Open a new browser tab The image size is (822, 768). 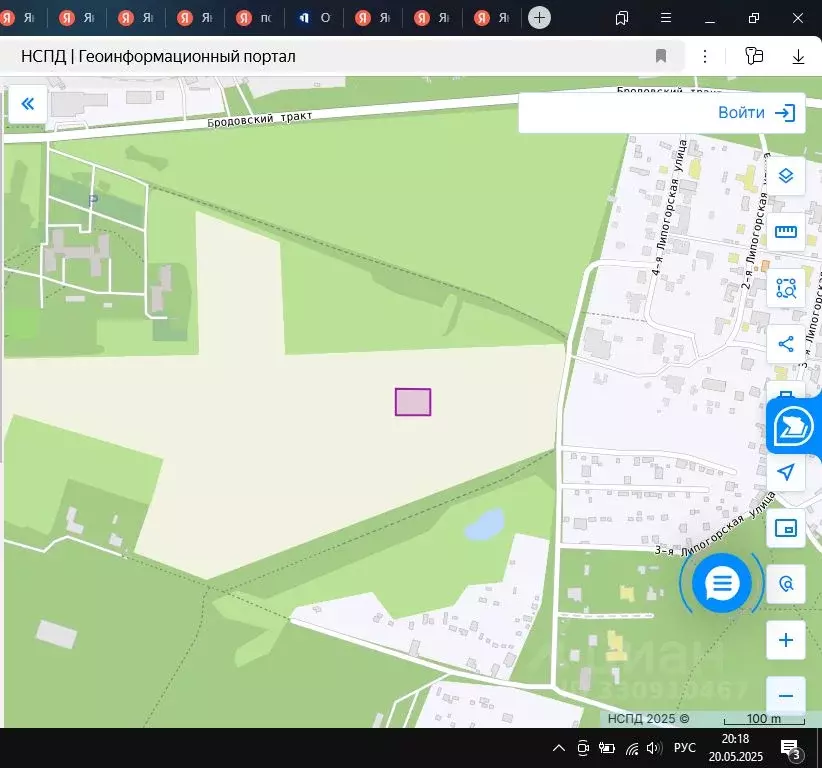[539, 18]
